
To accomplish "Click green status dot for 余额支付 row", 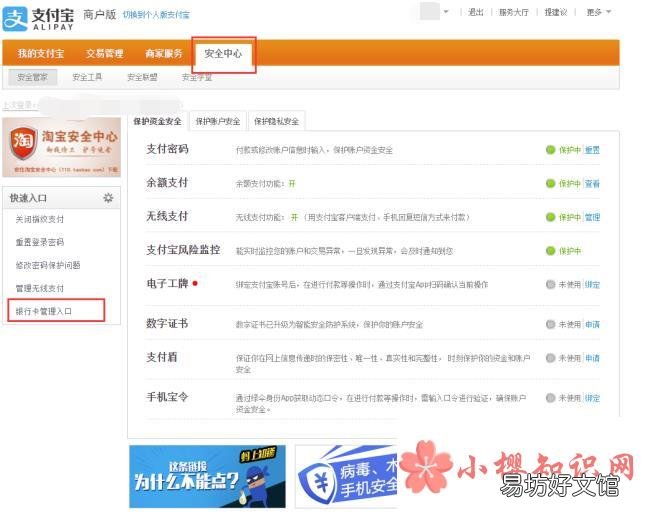I will coord(550,184).
